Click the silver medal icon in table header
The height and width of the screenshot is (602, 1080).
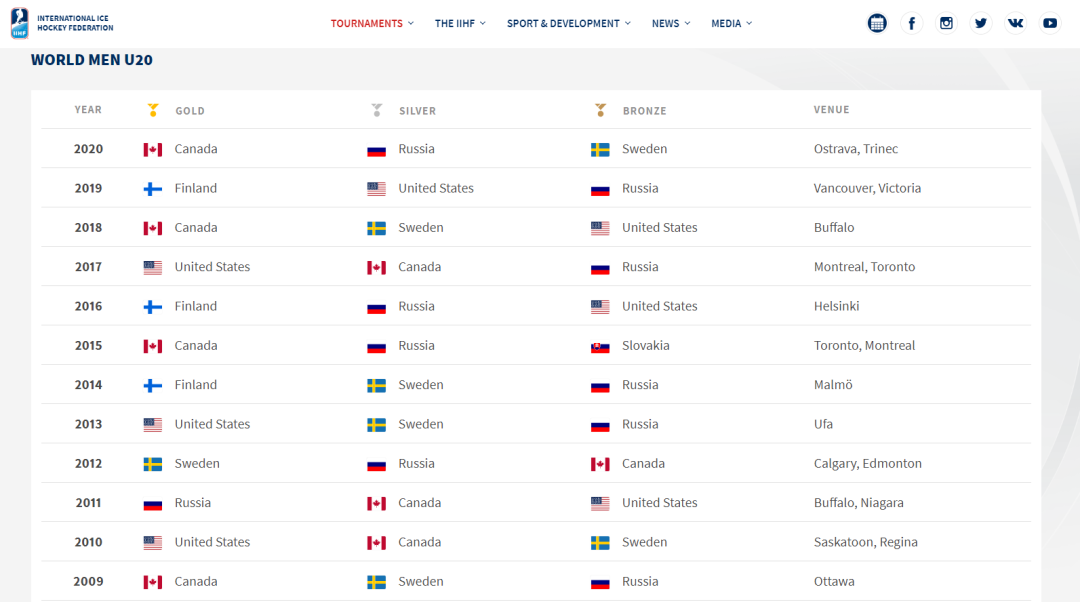pos(377,110)
